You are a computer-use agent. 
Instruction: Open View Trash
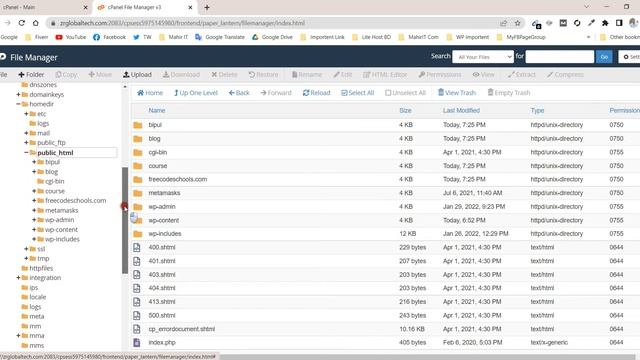(x=457, y=93)
